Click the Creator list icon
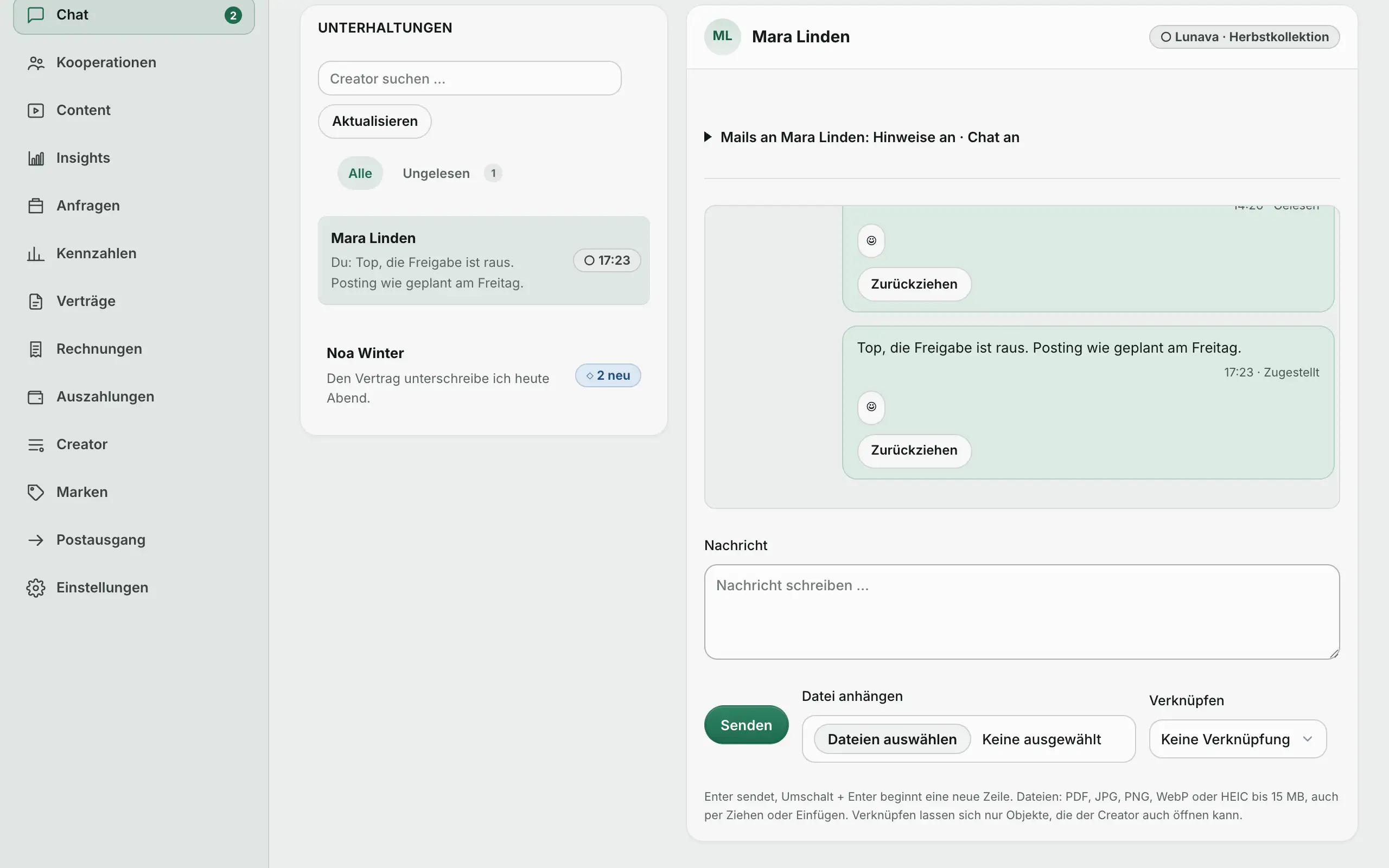The height and width of the screenshot is (868, 1389). tap(36, 444)
